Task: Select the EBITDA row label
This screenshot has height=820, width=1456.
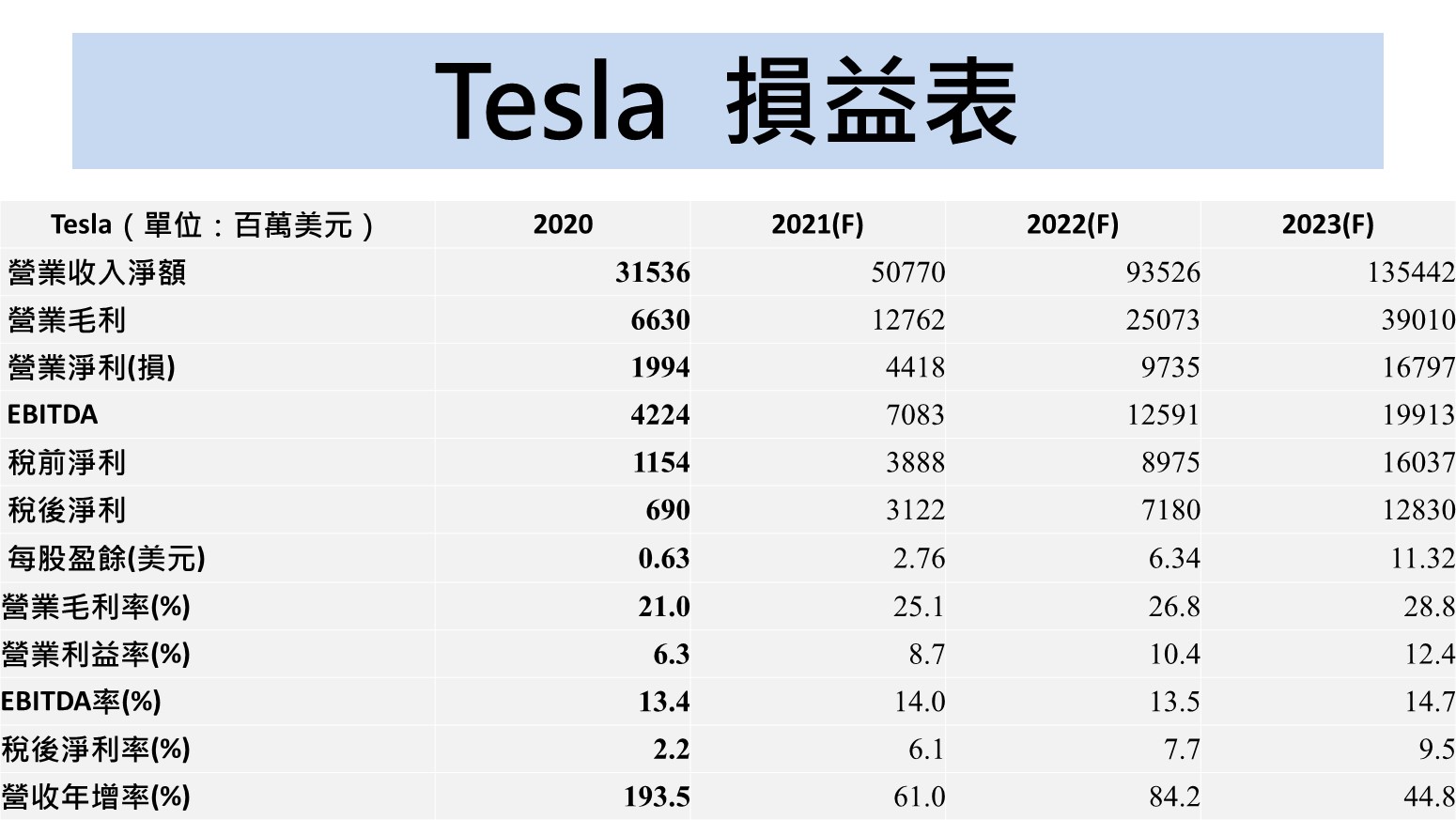Action: tap(53, 414)
